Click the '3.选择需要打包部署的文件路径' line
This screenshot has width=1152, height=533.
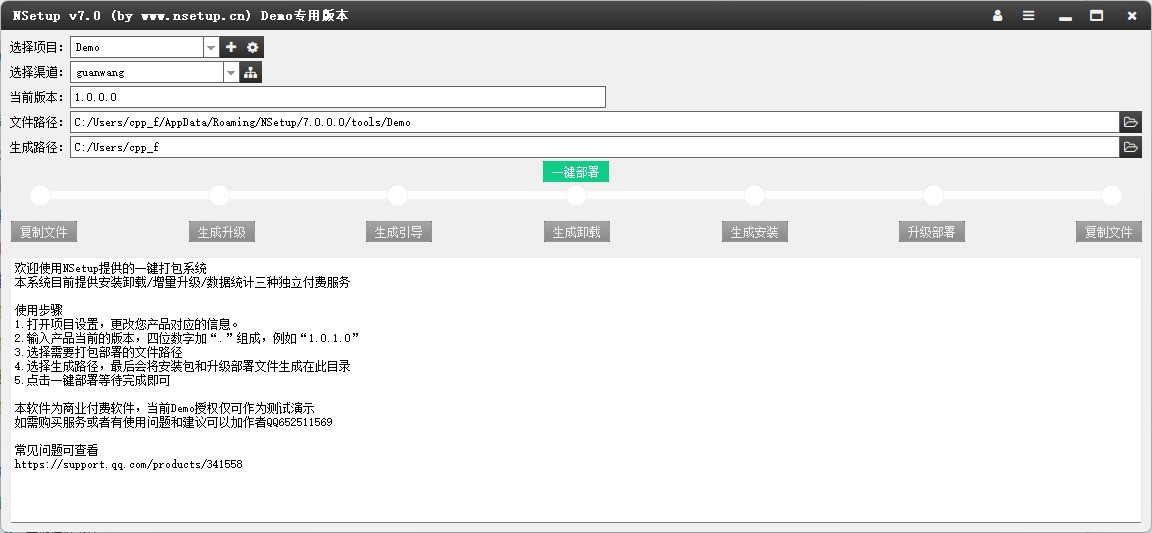tap(98, 353)
